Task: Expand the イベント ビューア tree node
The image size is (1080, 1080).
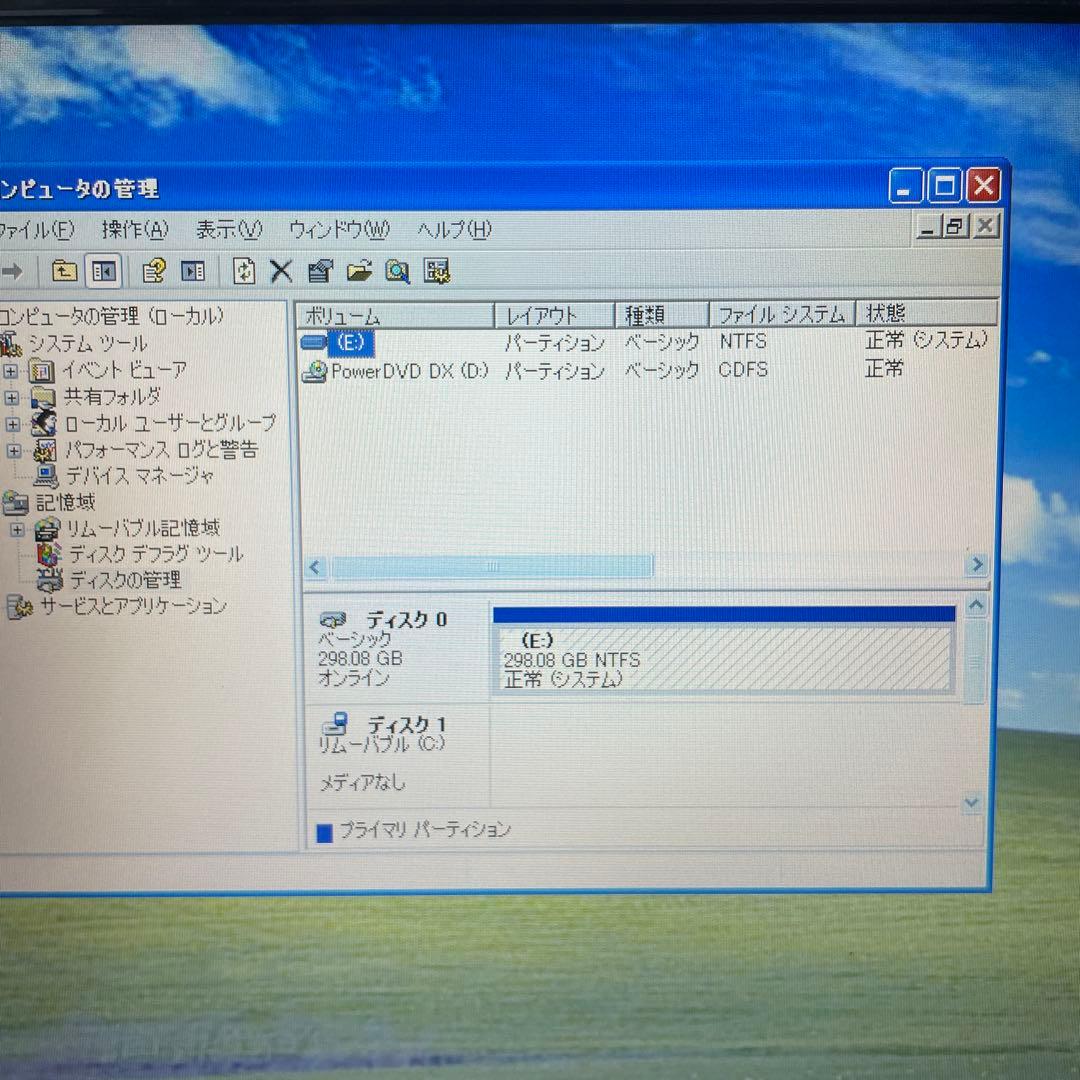Action: click(10, 370)
